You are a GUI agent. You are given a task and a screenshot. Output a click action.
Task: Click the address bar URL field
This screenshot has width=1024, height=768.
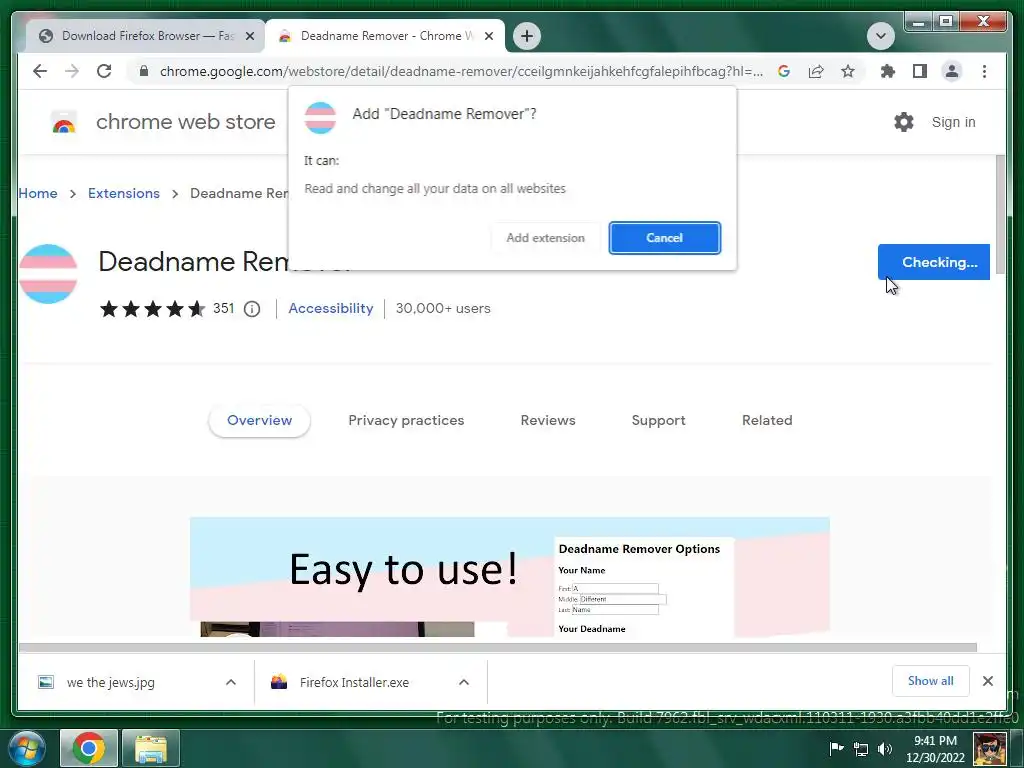[x=461, y=71]
